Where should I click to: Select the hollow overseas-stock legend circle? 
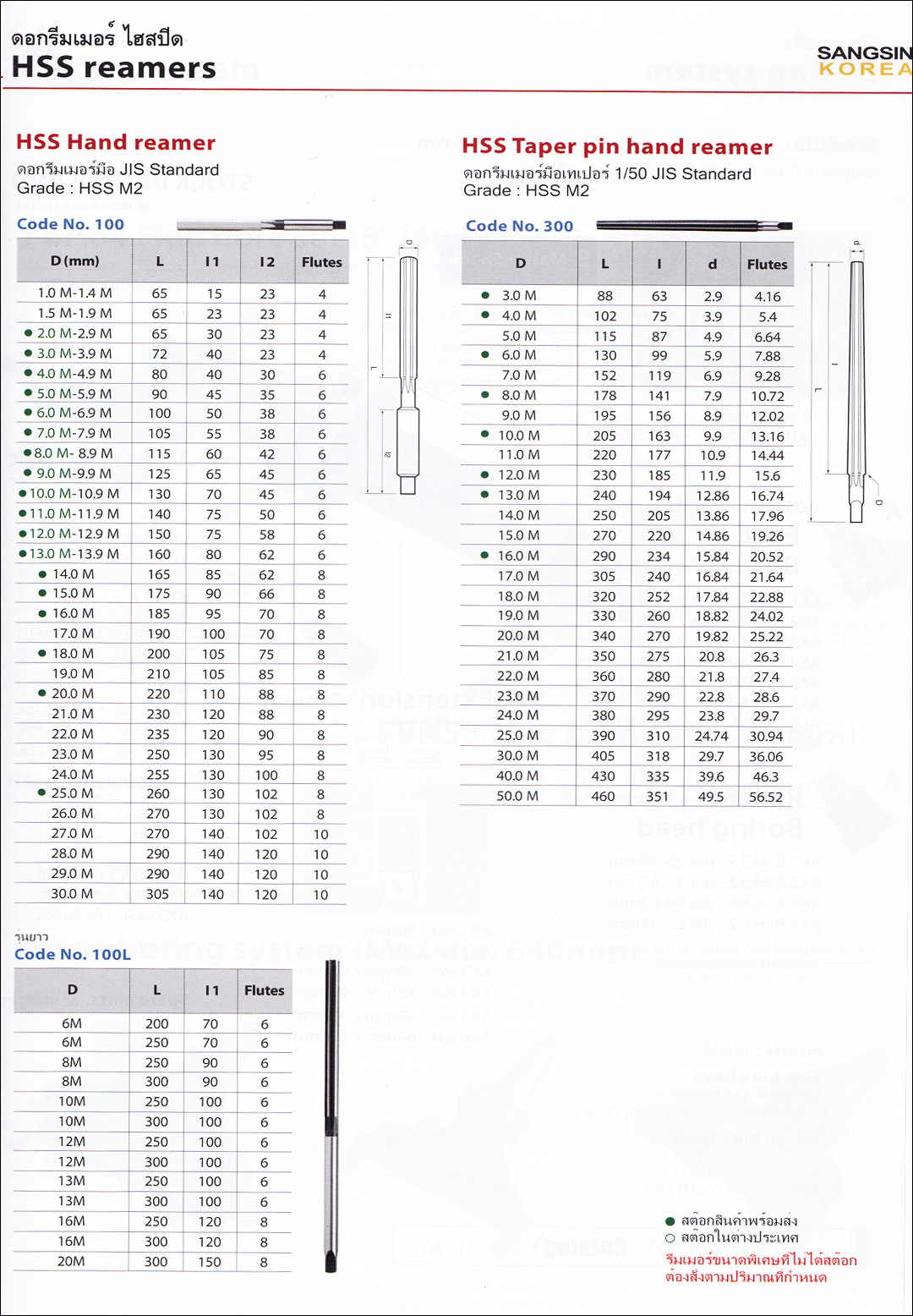coord(670,1238)
